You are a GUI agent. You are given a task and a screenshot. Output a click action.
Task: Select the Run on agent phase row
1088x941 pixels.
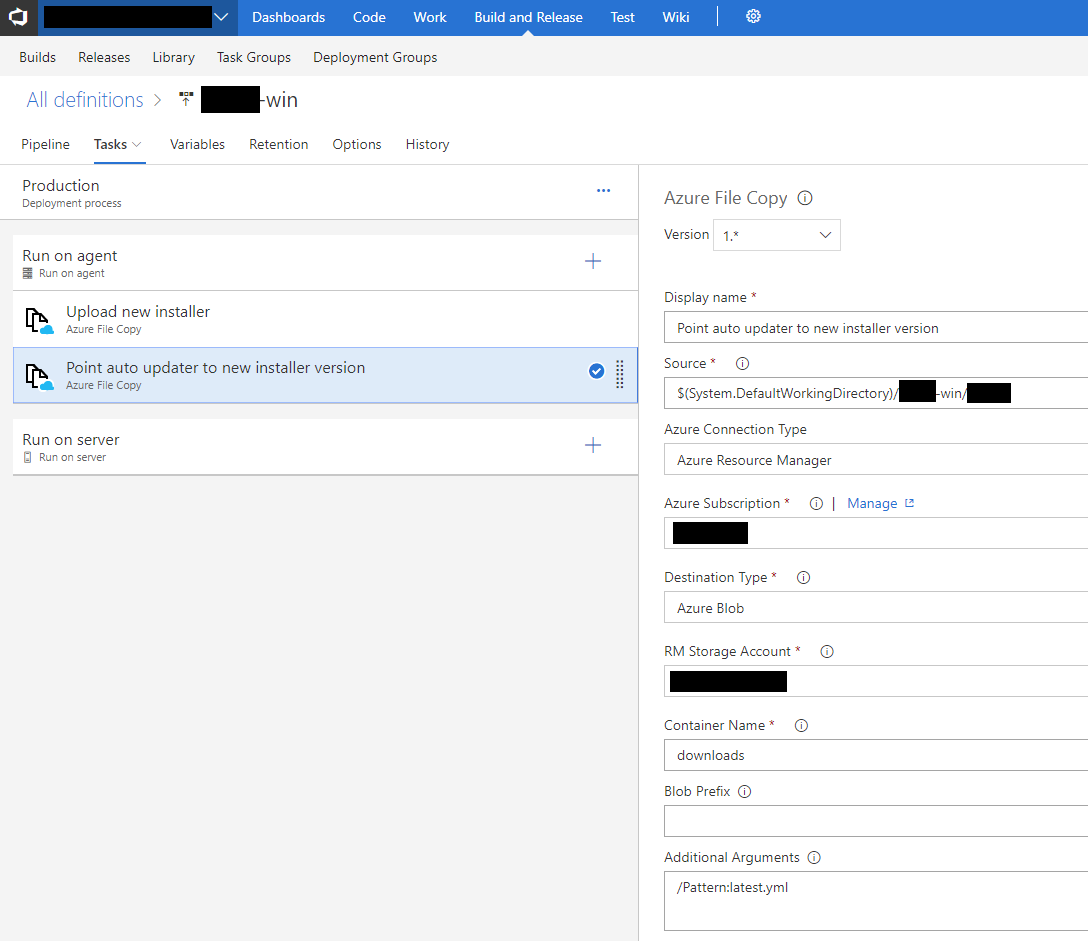pyautogui.click(x=325, y=263)
